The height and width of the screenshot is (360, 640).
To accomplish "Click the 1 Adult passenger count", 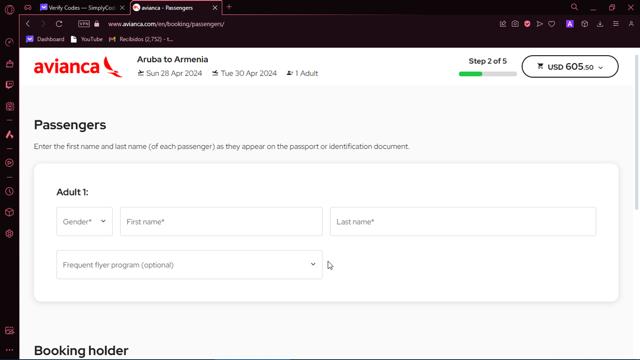I will [302, 73].
